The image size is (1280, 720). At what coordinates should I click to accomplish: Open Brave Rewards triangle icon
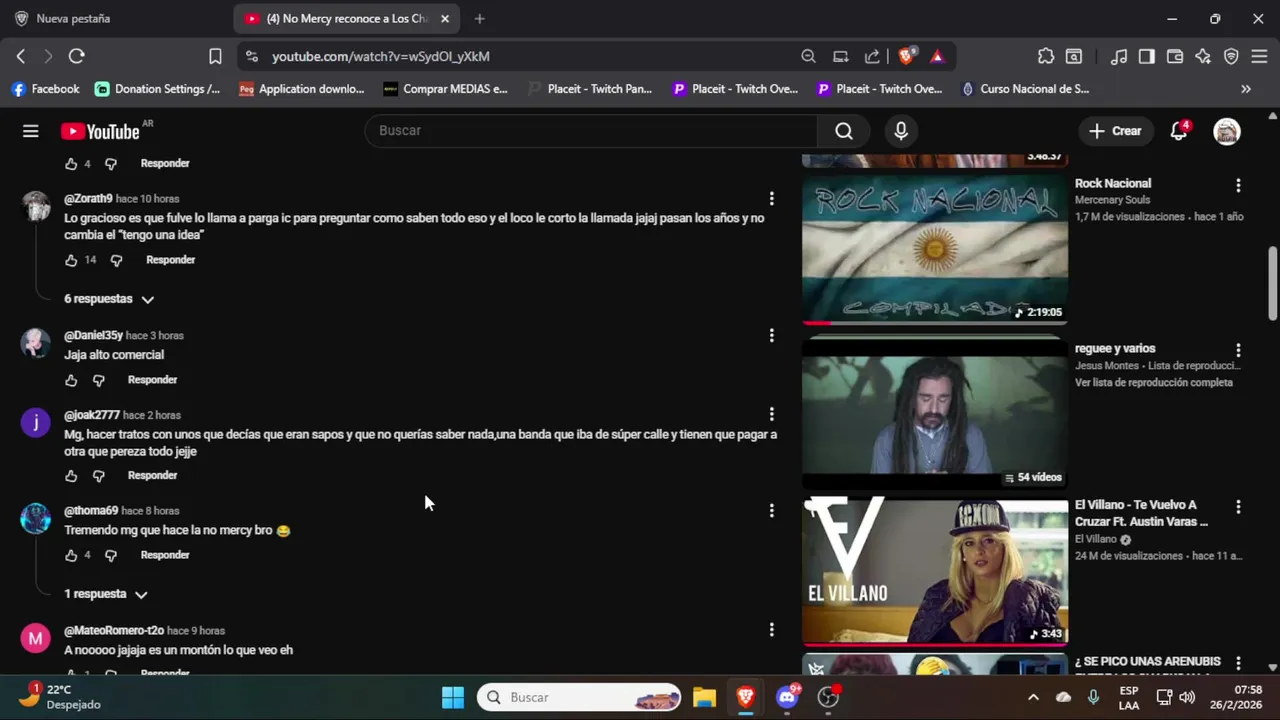(937, 56)
